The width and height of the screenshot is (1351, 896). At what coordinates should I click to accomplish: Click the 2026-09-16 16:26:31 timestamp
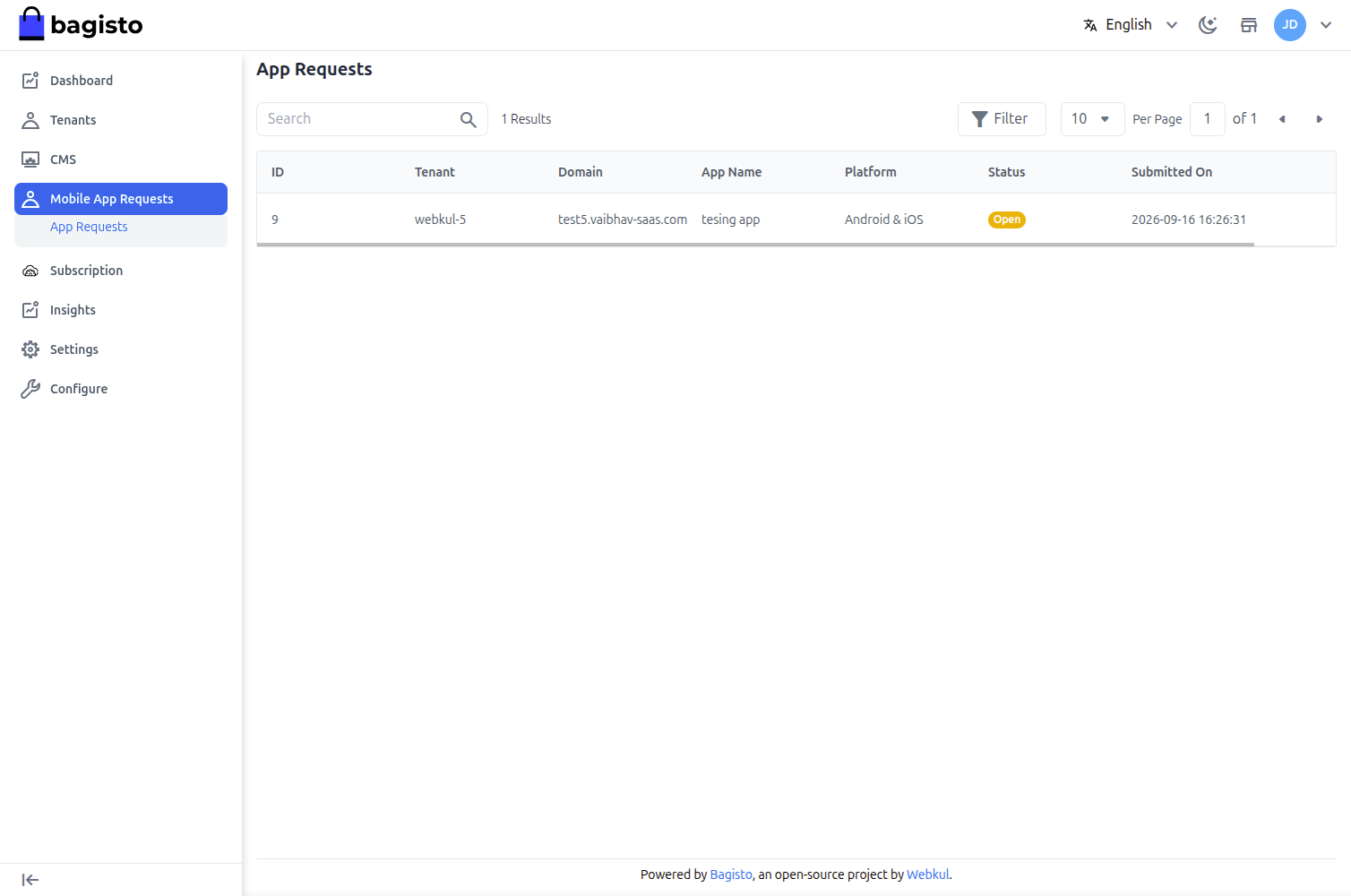[x=1189, y=220]
